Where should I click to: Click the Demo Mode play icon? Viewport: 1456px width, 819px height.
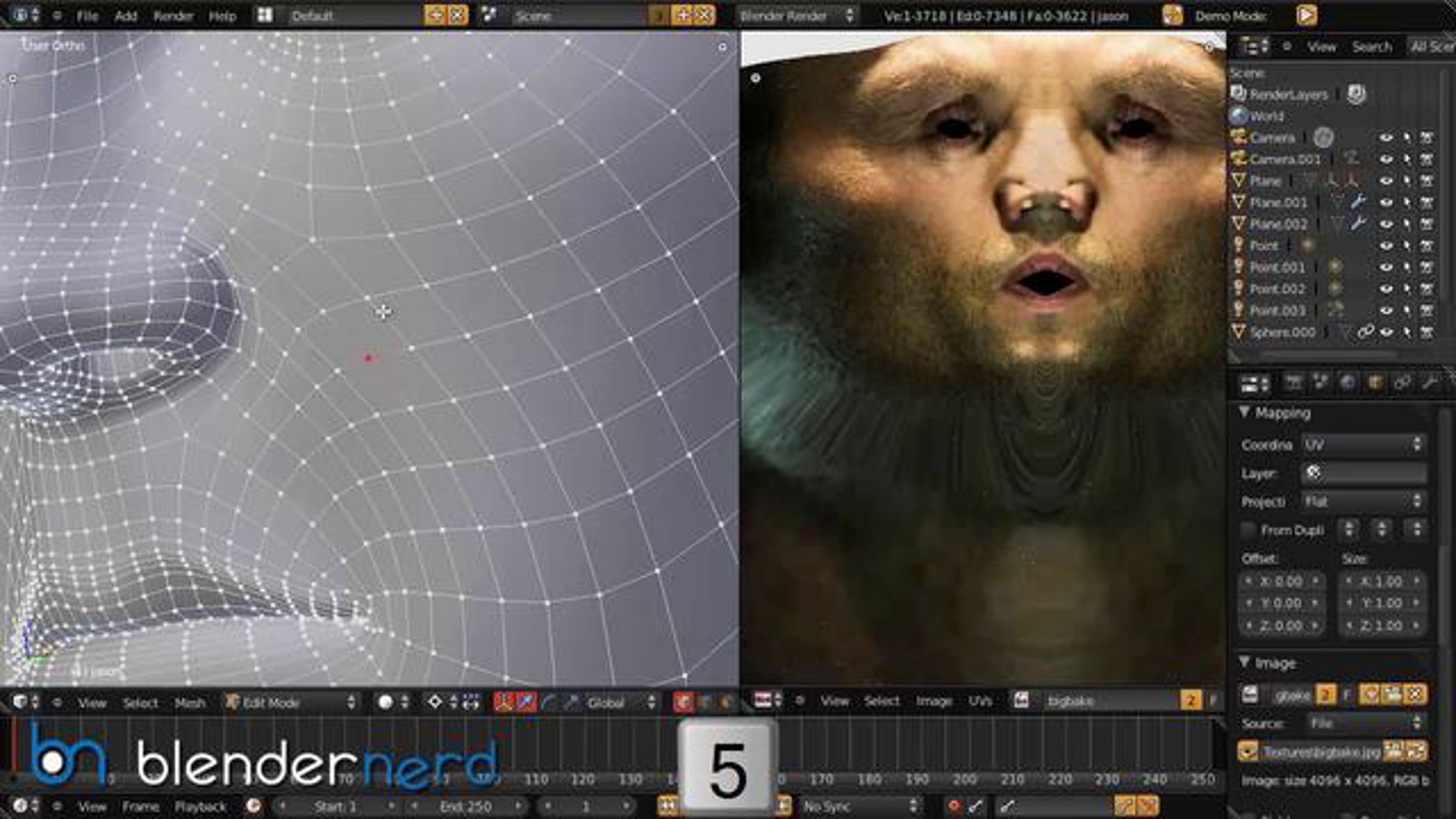click(1306, 15)
